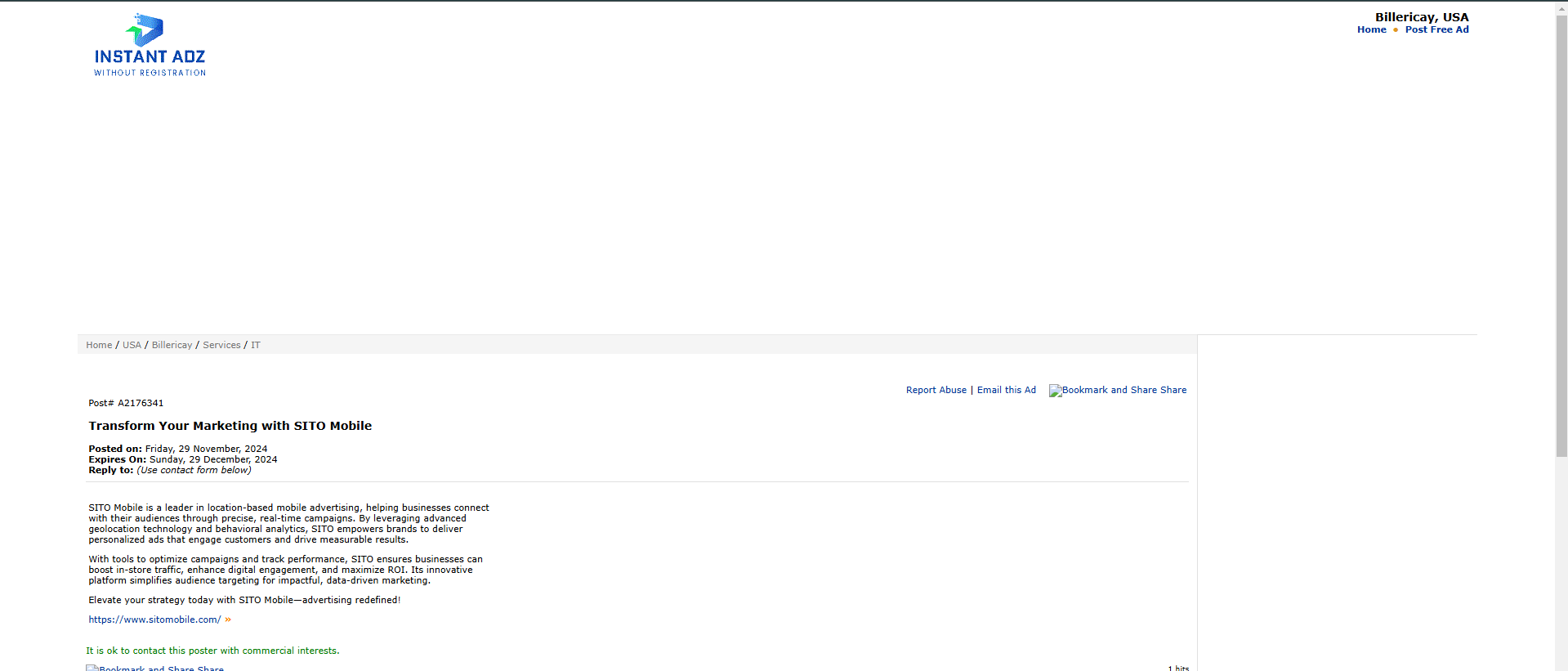Choose Email this Ad
This screenshot has width=1568, height=671.
point(1007,390)
